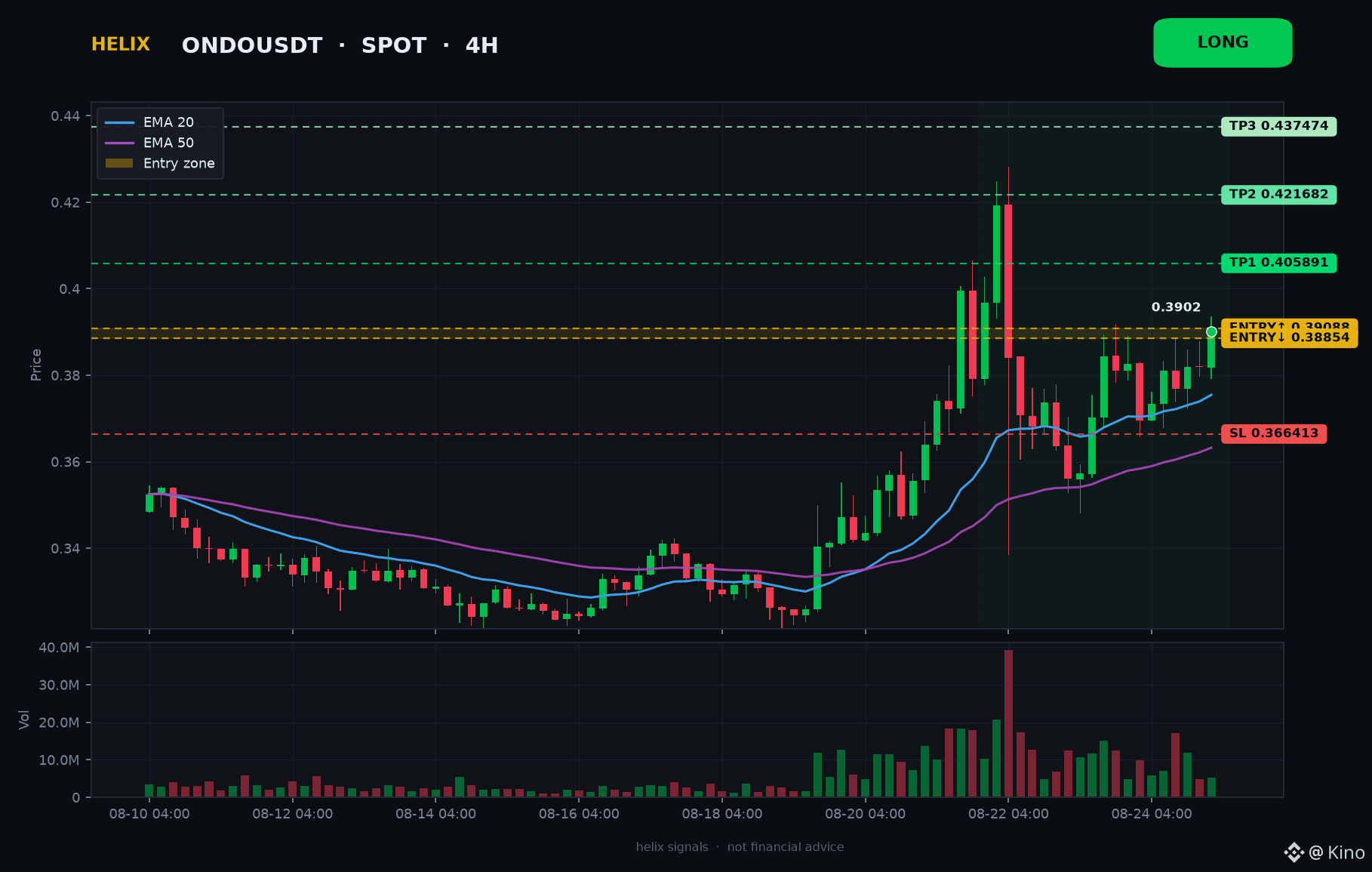Click the "not financial advice" footer text
This screenshot has height=872, width=1372.
pyautogui.click(x=786, y=847)
